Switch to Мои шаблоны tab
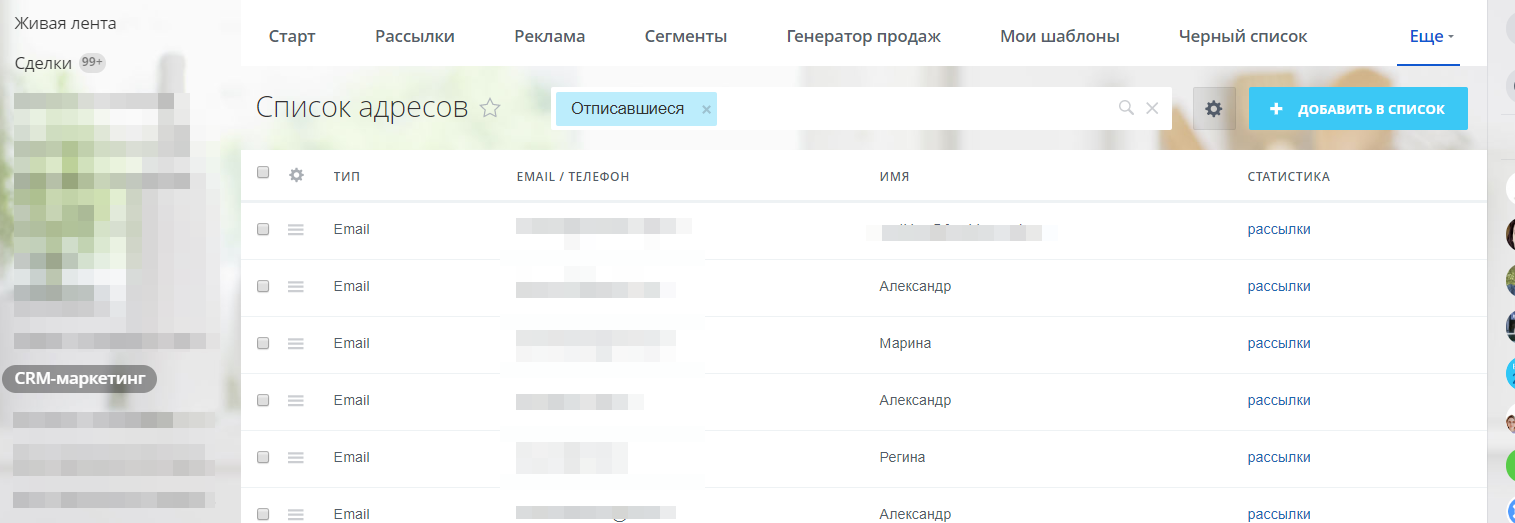 [x=1060, y=37]
